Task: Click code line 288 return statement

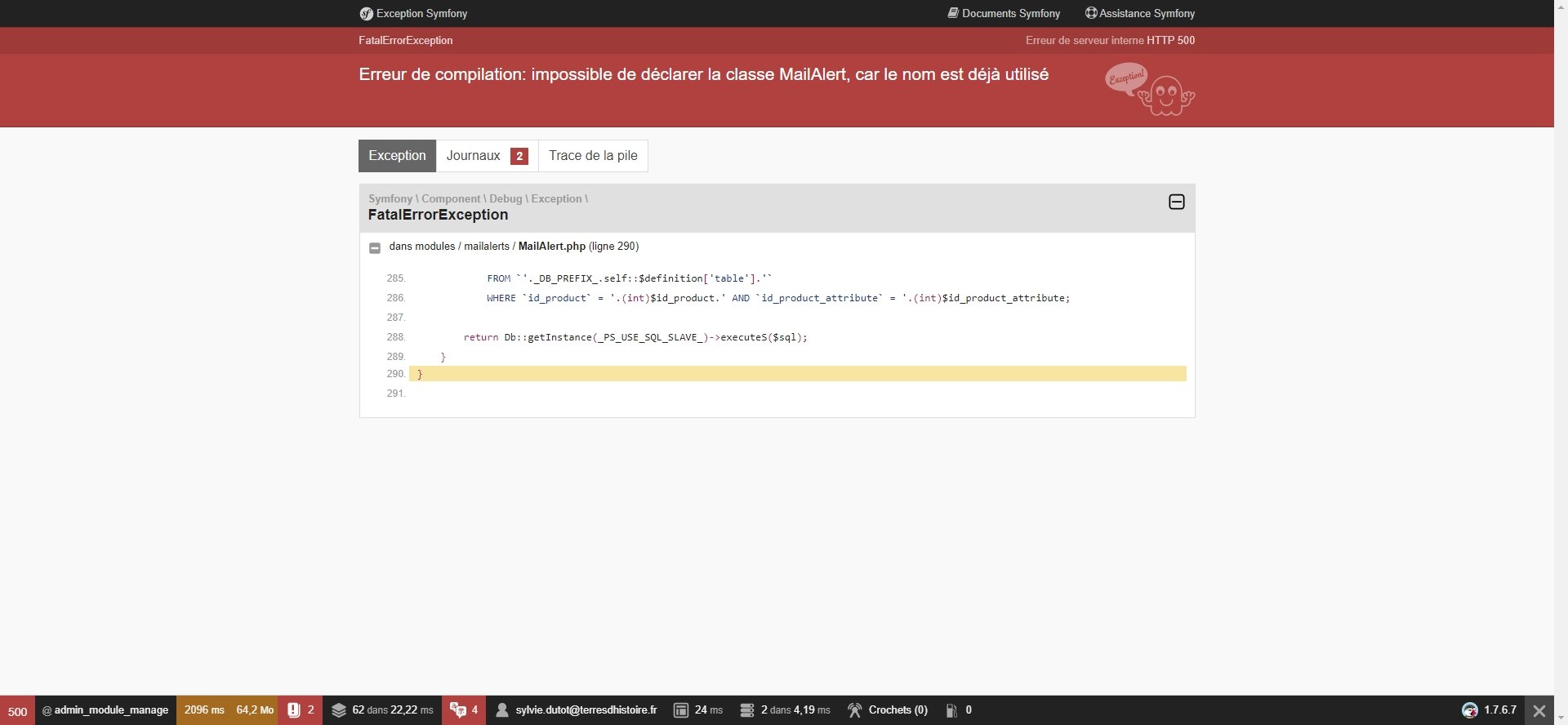Action: click(x=635, y=337)
